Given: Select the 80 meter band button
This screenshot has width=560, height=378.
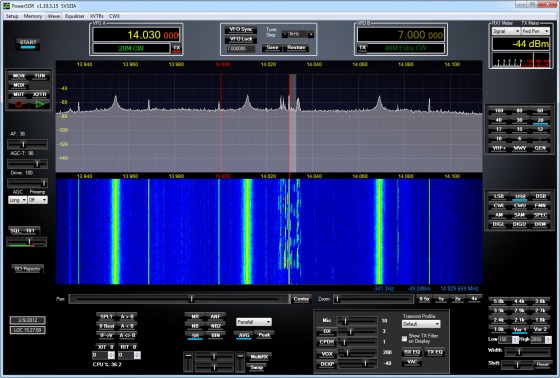Looking at the screenshot, I should [519, 111].
